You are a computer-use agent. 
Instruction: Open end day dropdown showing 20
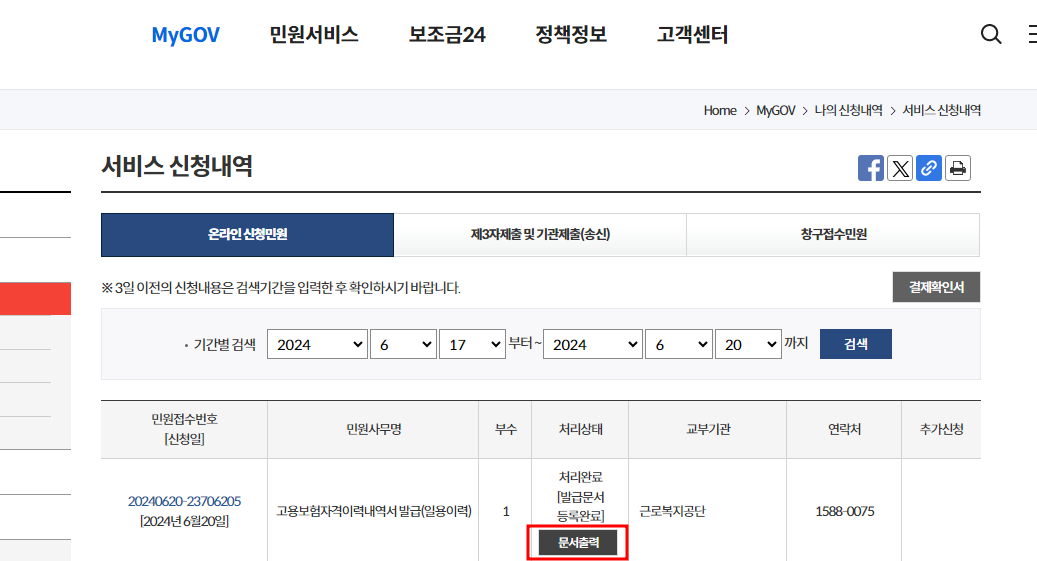pyautogui.click(x=748, y=344)
